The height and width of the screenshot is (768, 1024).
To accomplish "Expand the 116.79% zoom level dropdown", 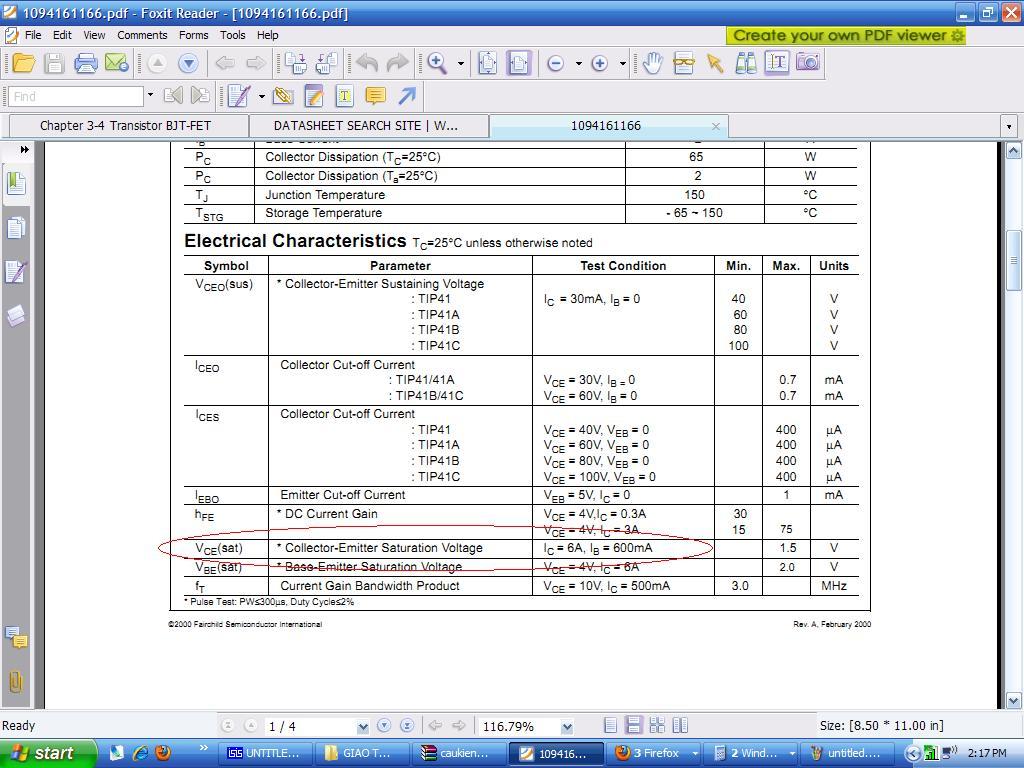I will 567,727.
